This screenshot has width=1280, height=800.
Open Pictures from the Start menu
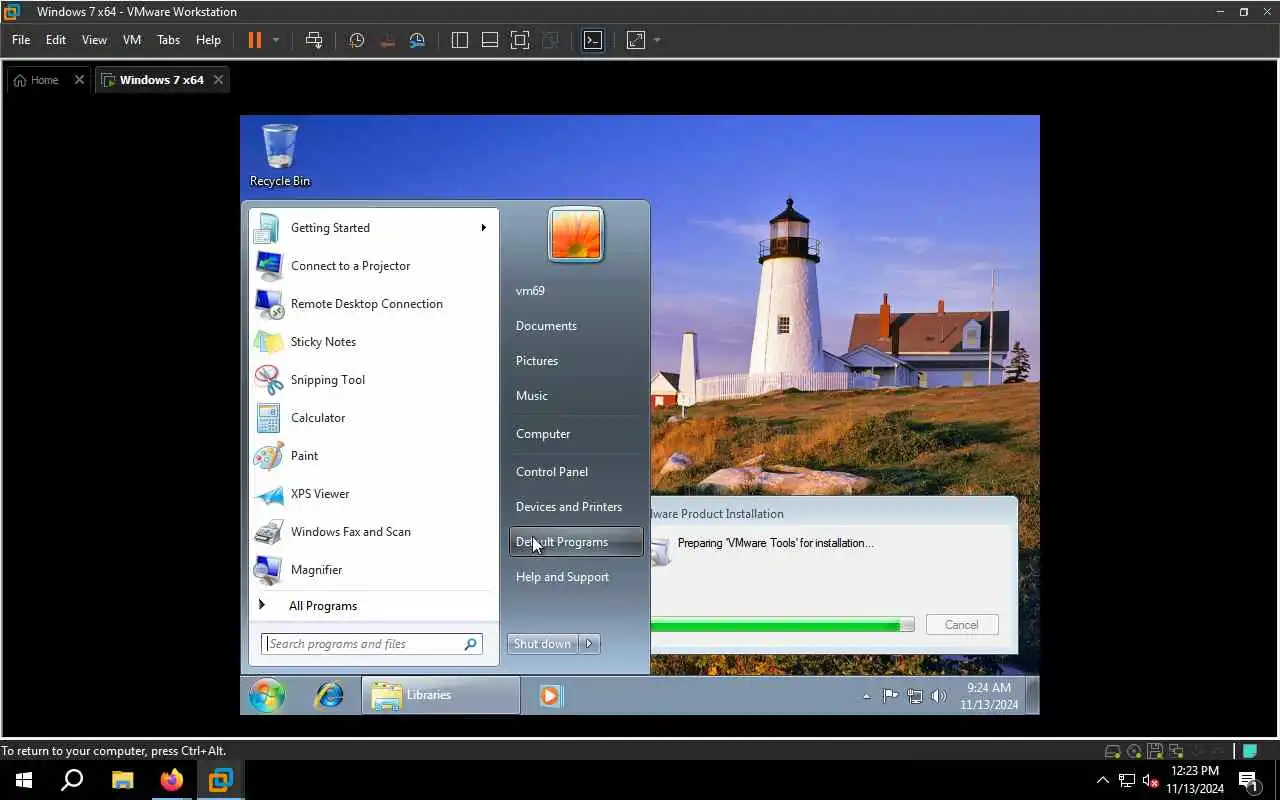pos(576,361)
